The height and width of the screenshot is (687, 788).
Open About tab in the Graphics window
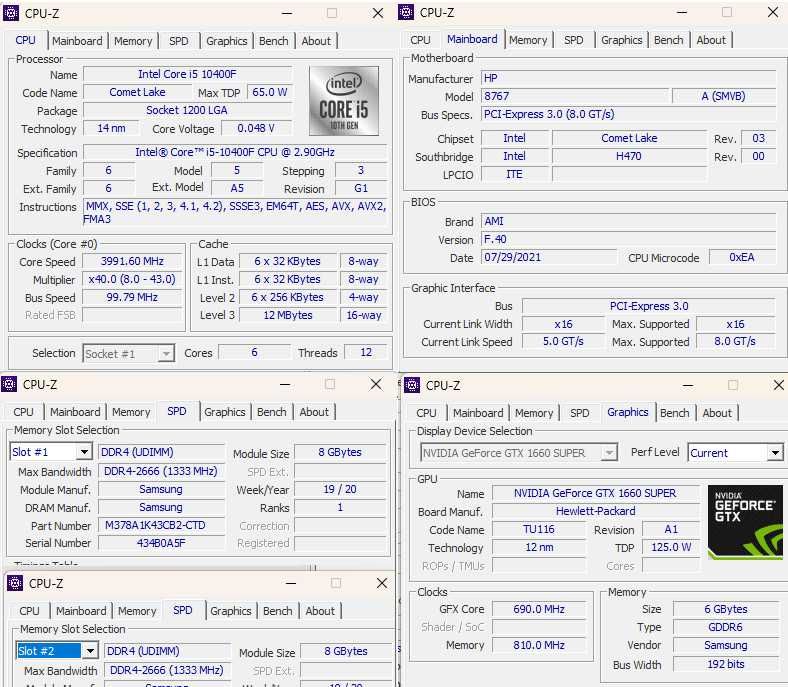(x=717, y=413)
